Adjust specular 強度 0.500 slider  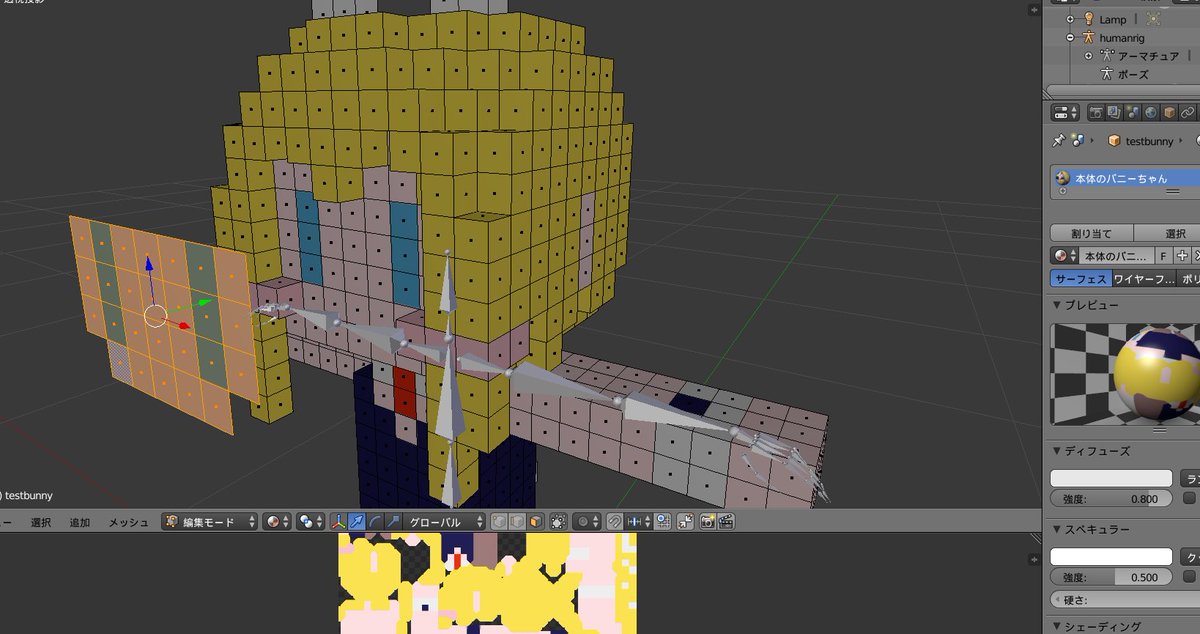pos(1111,577)
